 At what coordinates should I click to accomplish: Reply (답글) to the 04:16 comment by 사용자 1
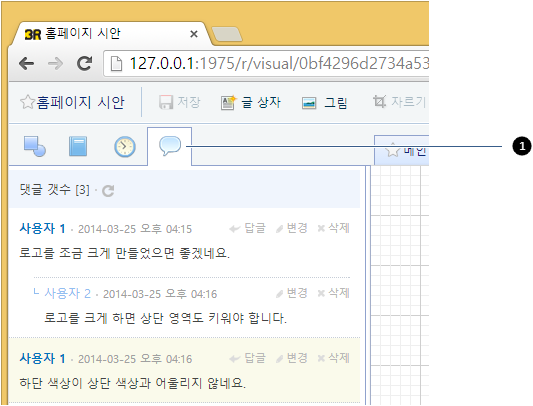(x=247, y=358)
